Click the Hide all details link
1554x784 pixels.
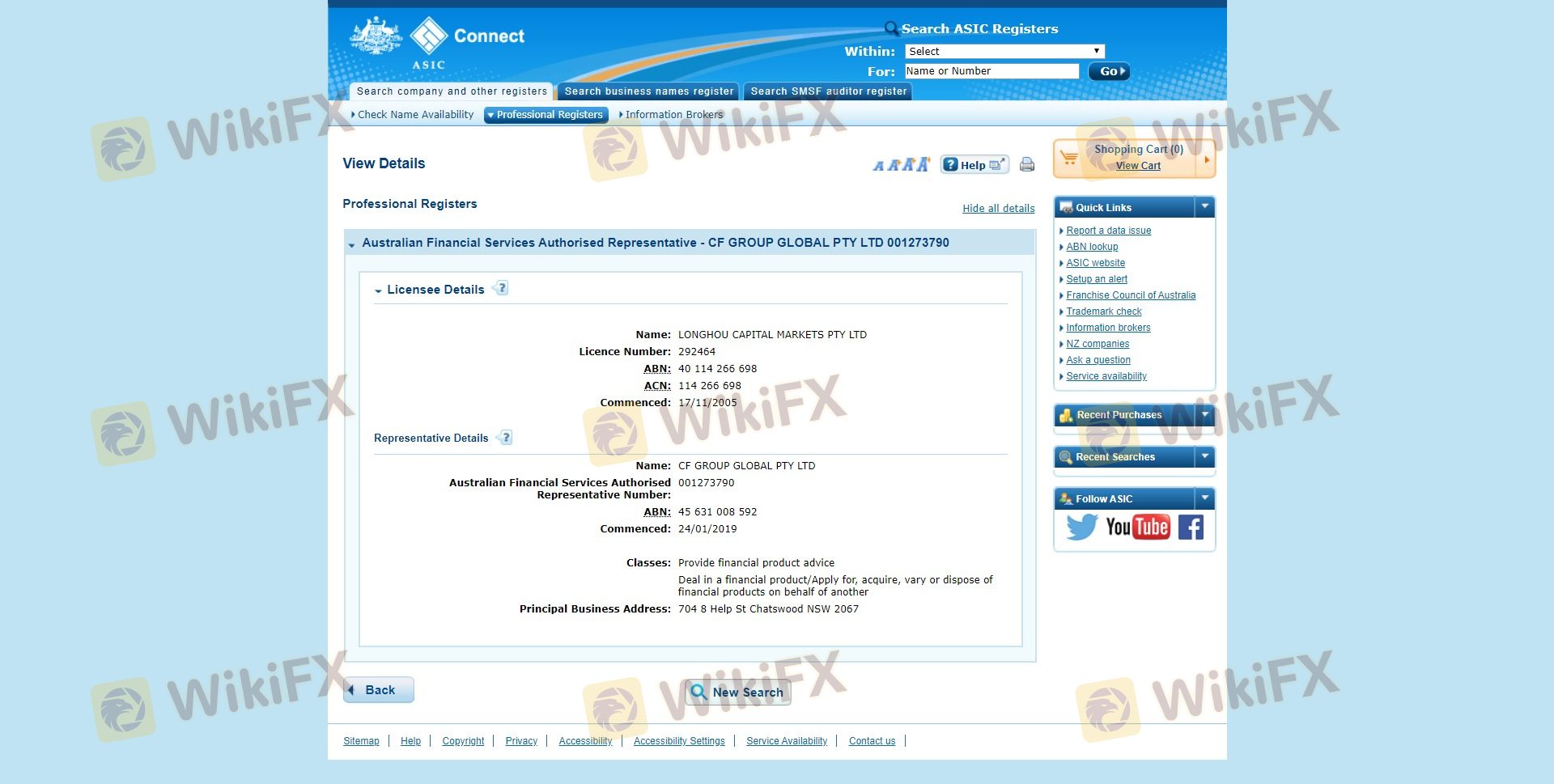pos(998,209)
